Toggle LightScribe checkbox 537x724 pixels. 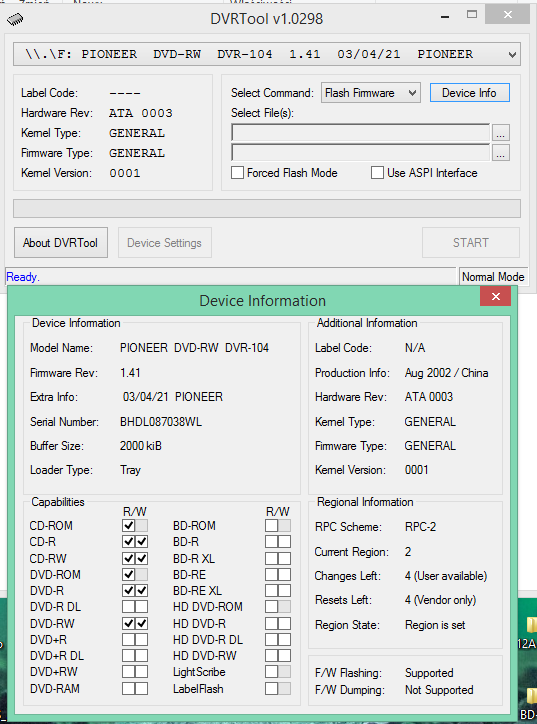pyautogui.click(x=272, y=672)
